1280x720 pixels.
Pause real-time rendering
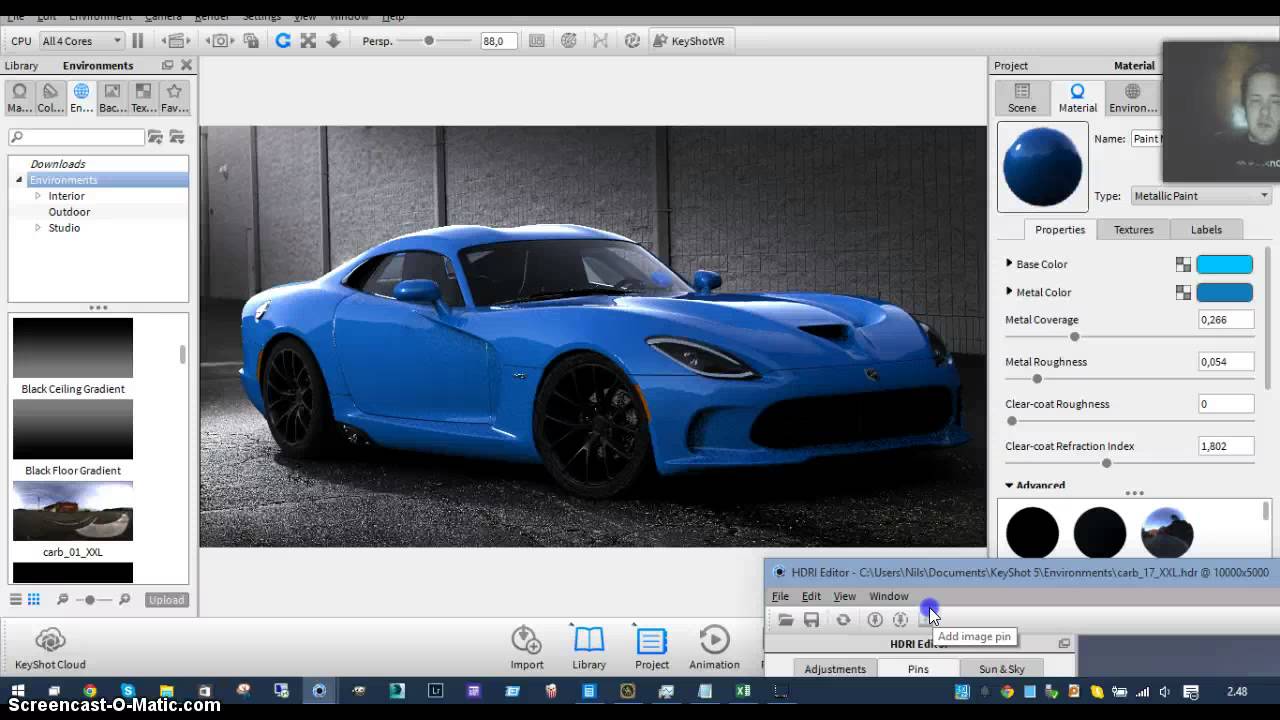point(138,41)
